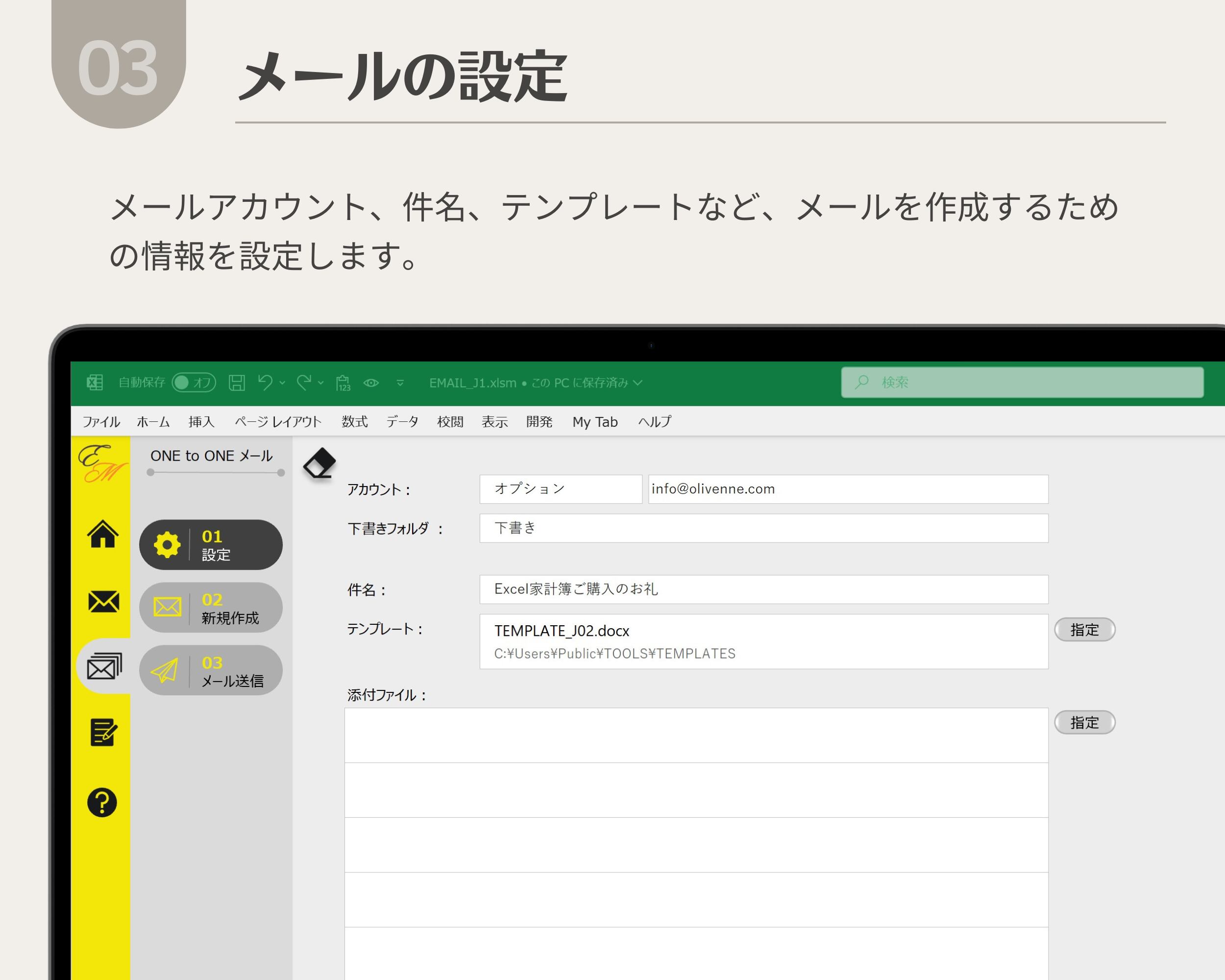Viewport: 1225px width, 980px height.
Task: Click the eye preview icon in quick access toolbar
Action: 371,383
